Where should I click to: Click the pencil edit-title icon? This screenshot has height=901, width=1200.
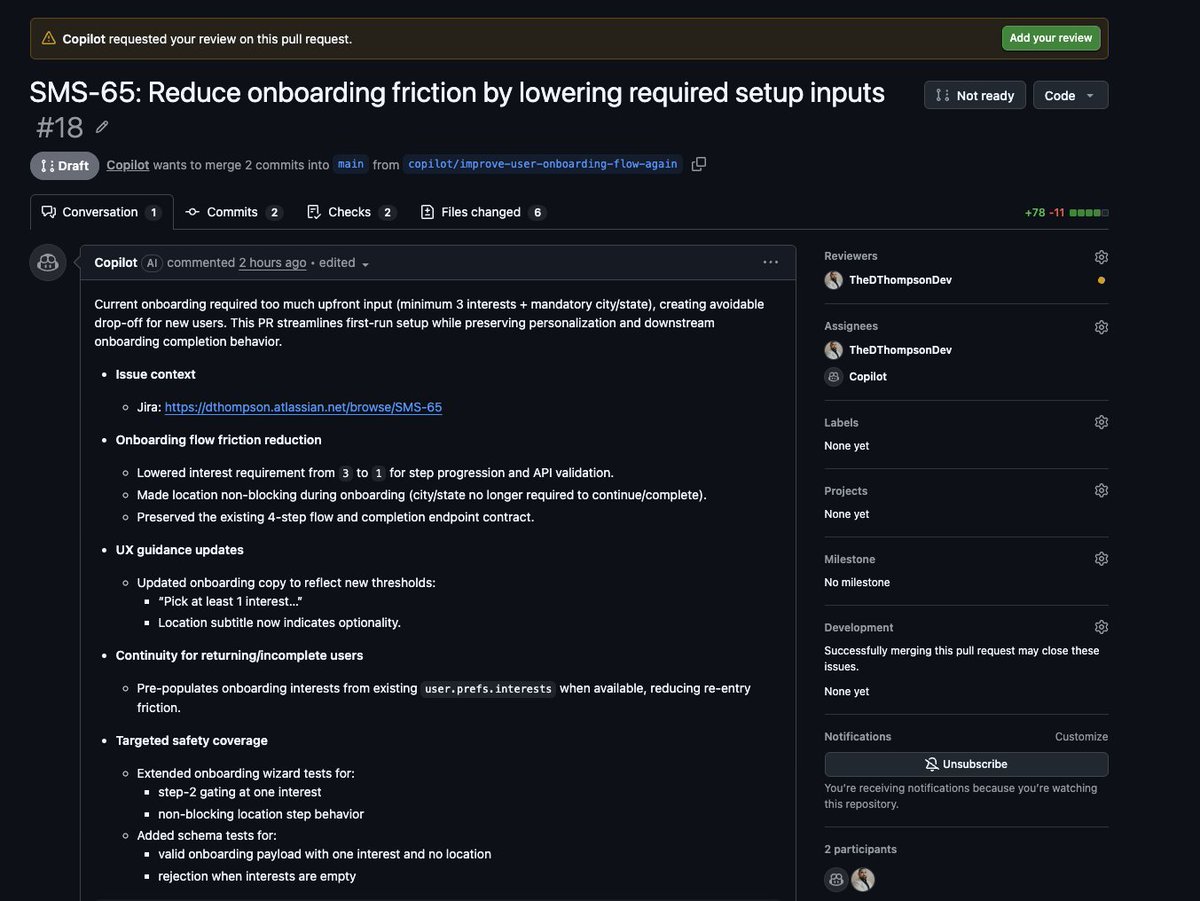pyautogui.click(x=102, y=127)
